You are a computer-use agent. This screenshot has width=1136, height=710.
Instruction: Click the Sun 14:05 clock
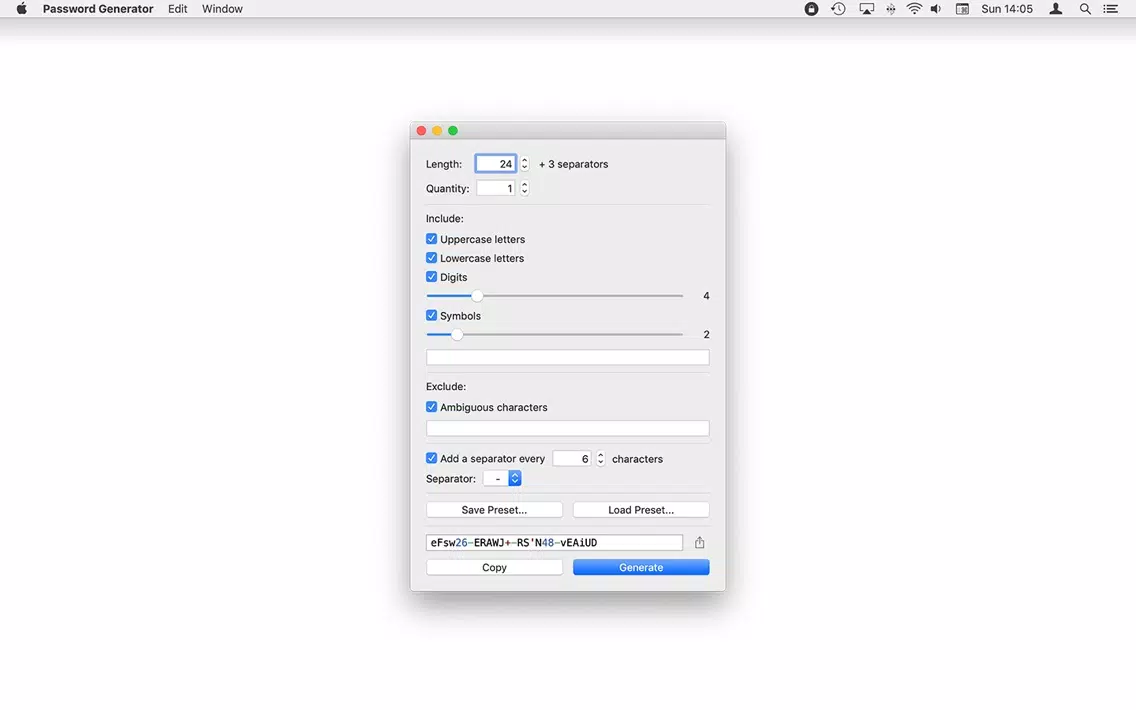1006,9
